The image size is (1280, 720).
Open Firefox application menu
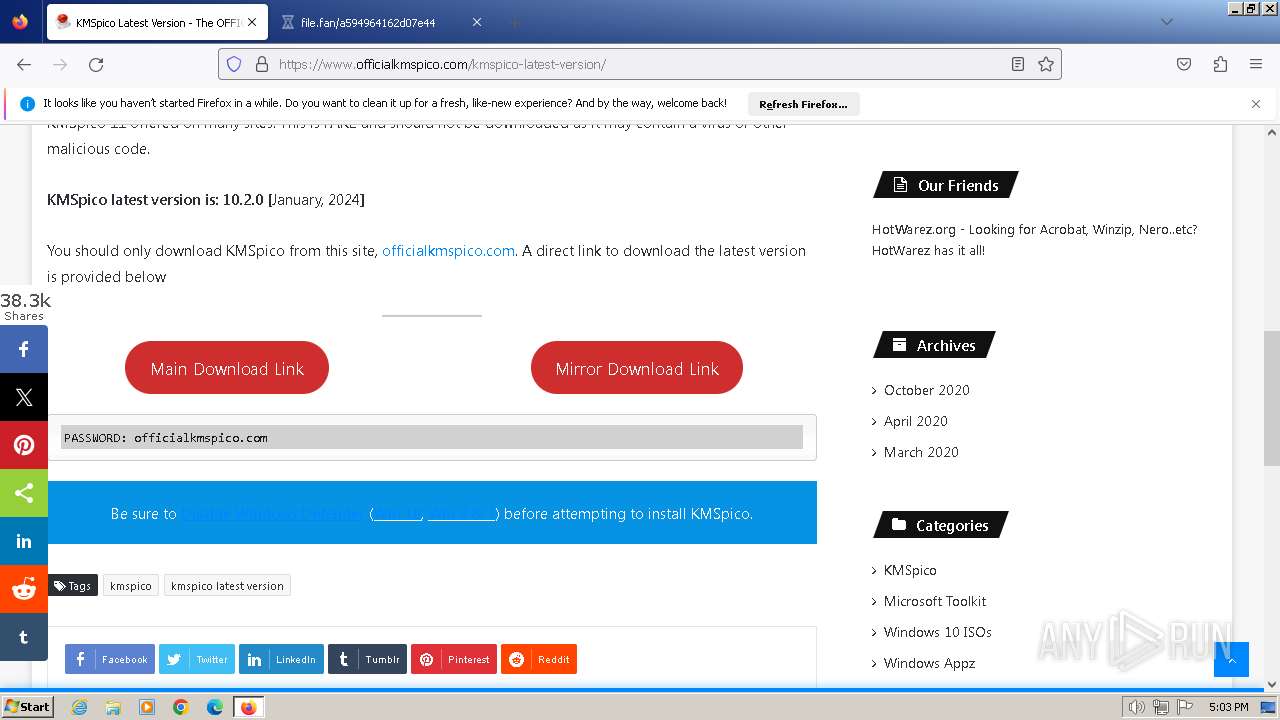click(1256, 64)
